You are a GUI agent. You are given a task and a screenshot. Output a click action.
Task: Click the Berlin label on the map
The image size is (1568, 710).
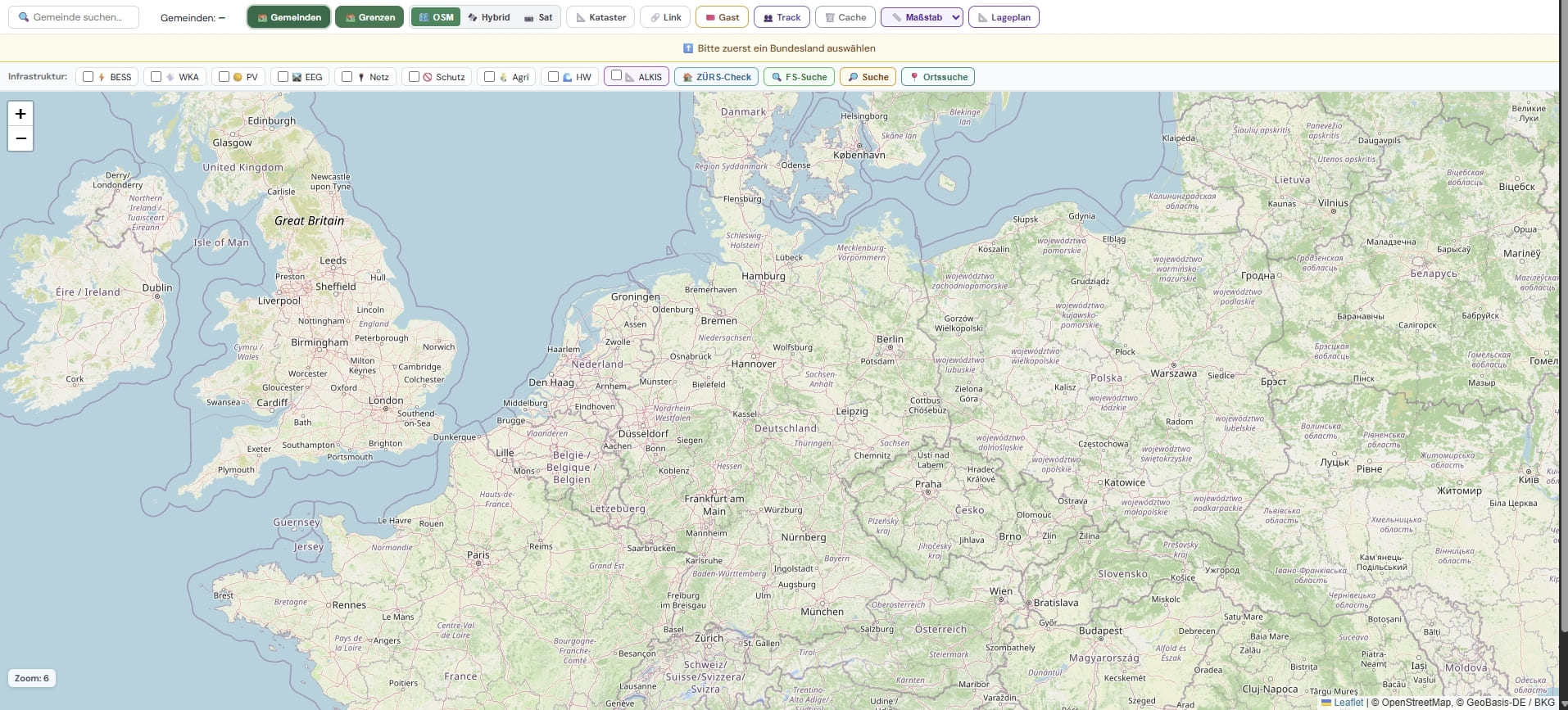tap(890, 339)
